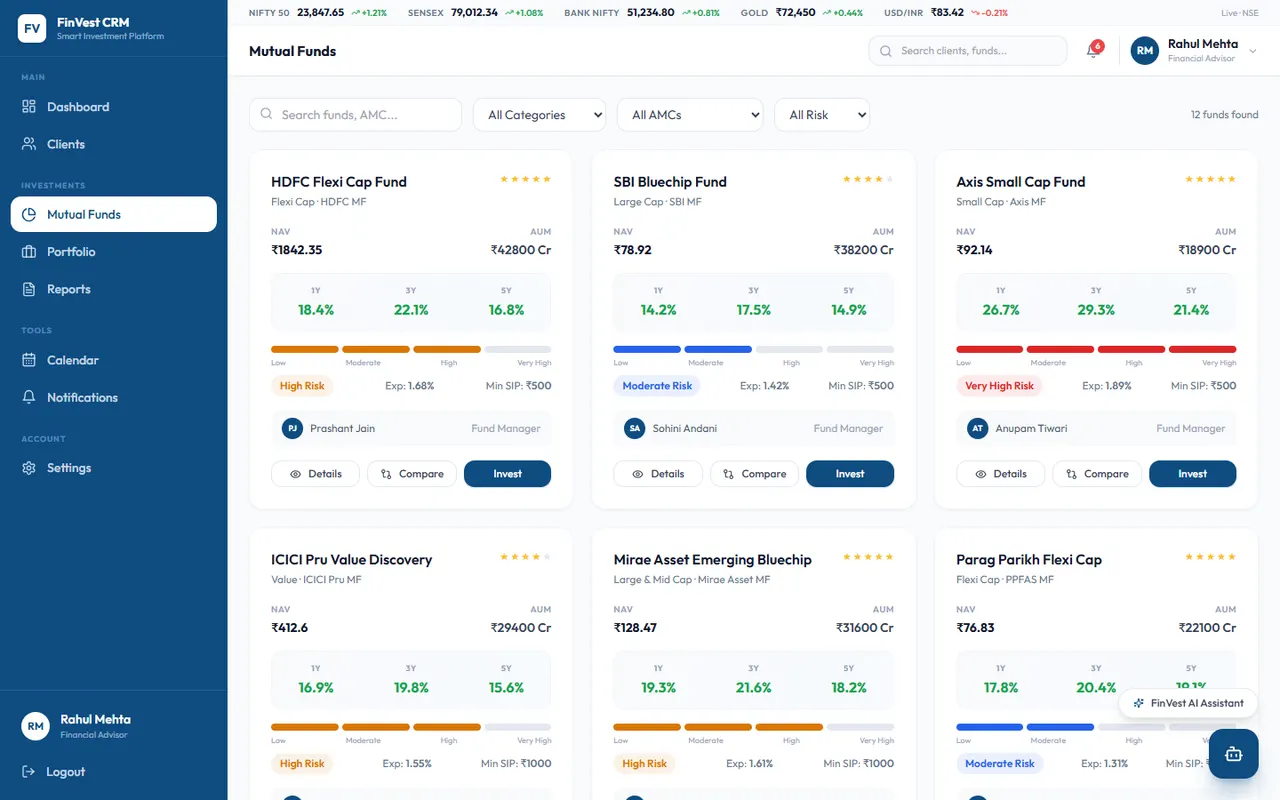Image resolution: width=1280 pixels, height=800 pixels.
Task: Click High Risk badge on HDFC card
Action: pos(302,386)
